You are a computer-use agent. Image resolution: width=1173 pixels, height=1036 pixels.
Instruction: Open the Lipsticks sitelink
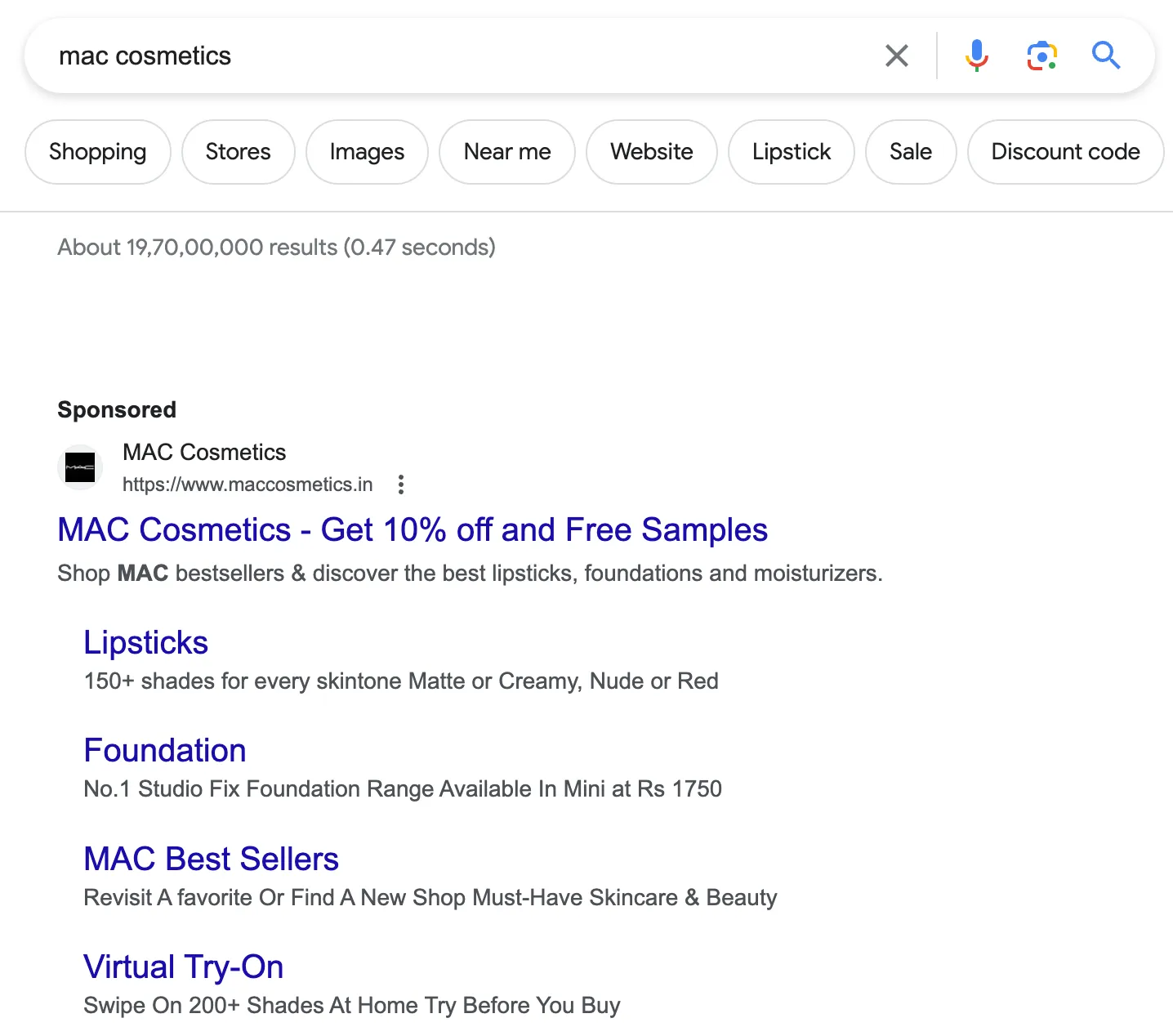(146, 643)
